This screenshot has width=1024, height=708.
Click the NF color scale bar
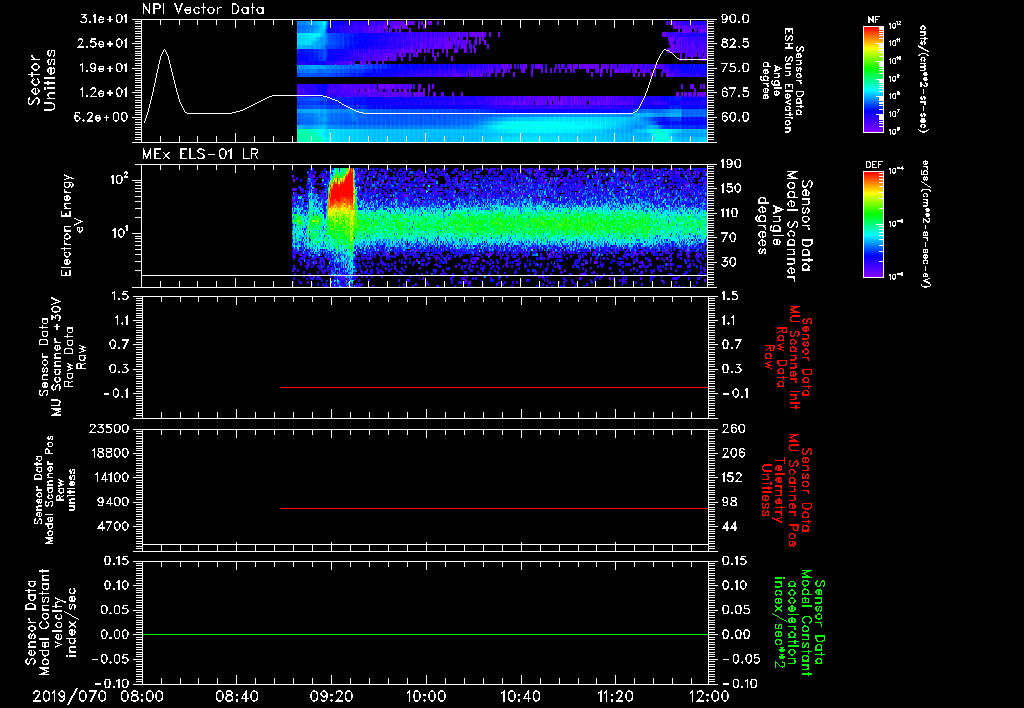pos(873,78)
